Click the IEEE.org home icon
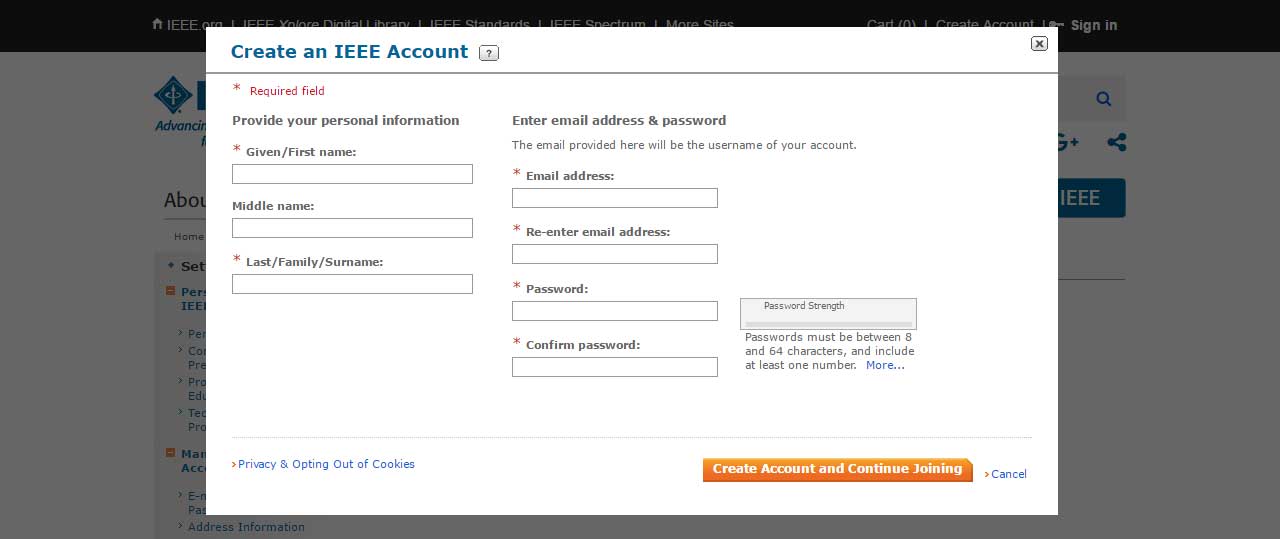The height and width of the screenshot is (539, 1280). (157, 24)
